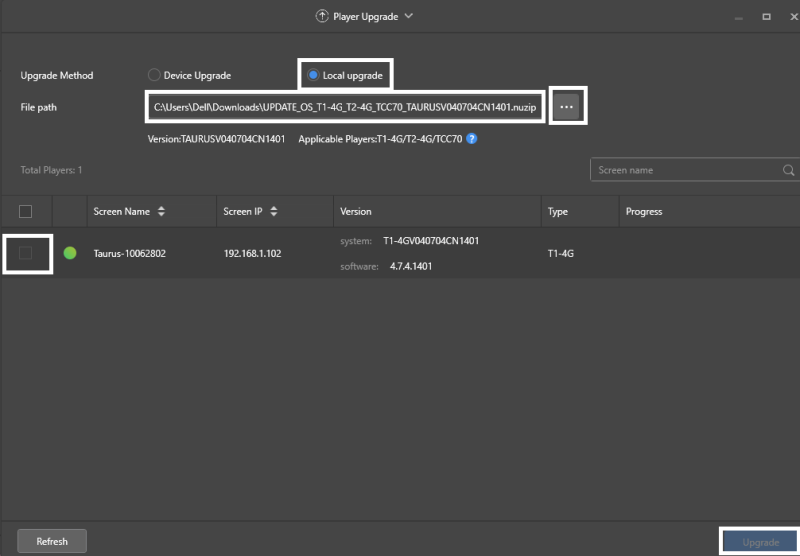Click the blue help icon after Applicable Players
The image size is (800, 556).
[472, 139]
